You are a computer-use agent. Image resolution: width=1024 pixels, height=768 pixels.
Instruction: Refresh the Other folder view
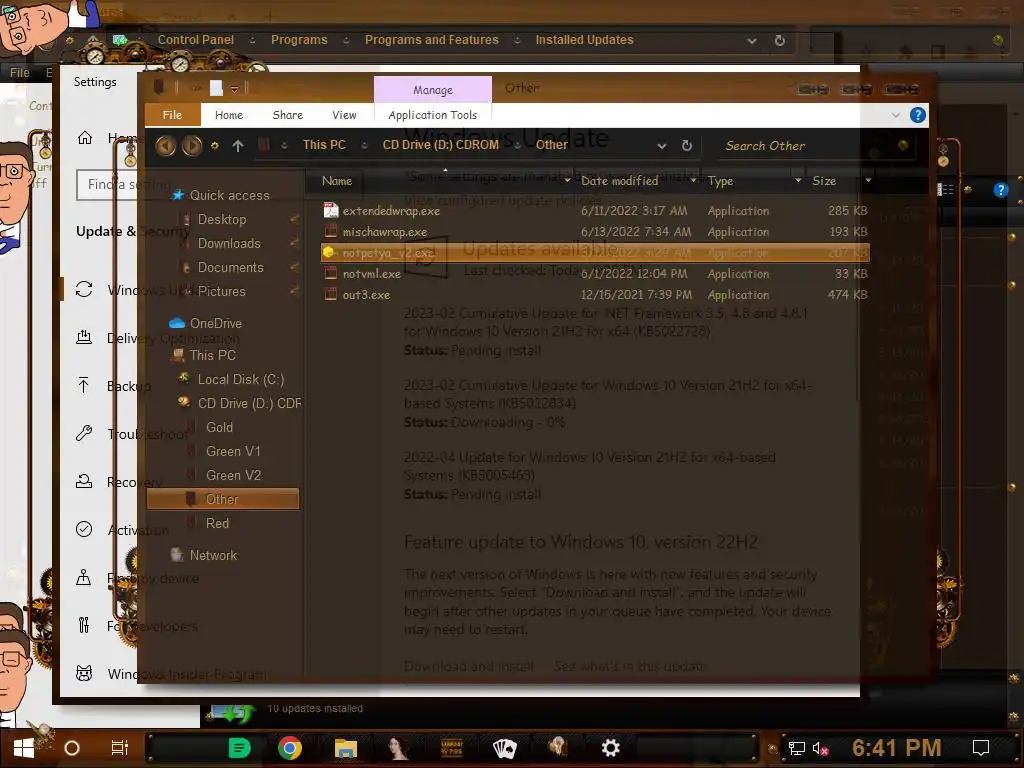click(686, 146)
